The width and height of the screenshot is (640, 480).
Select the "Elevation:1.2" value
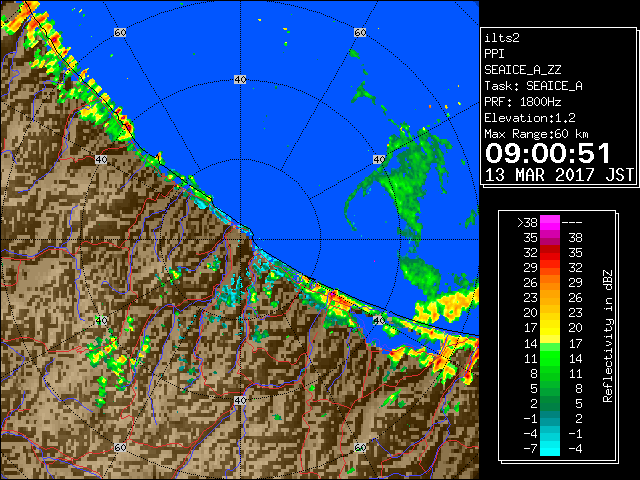click(530, 118)
